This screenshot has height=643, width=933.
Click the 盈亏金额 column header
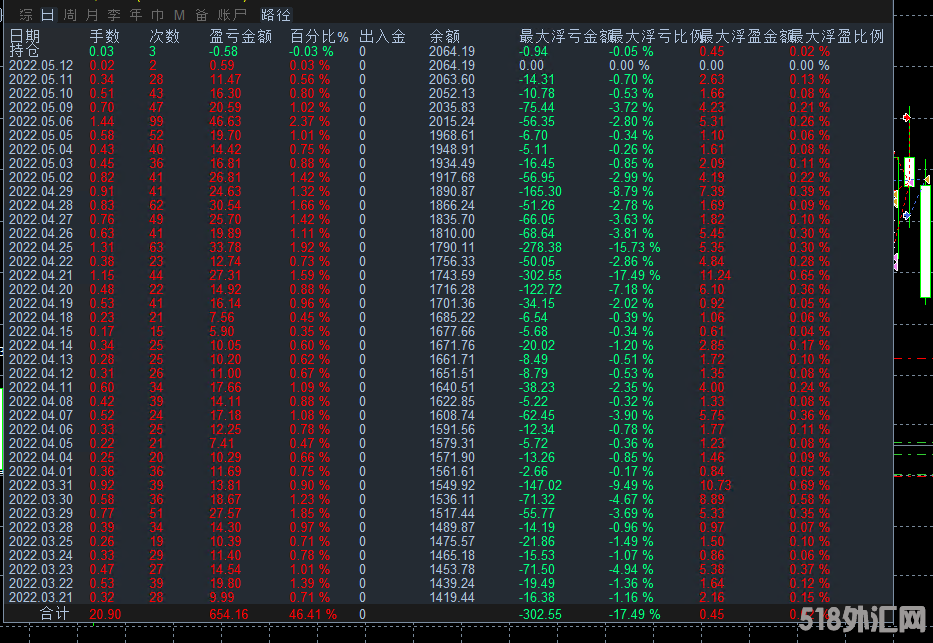(240, 37)
